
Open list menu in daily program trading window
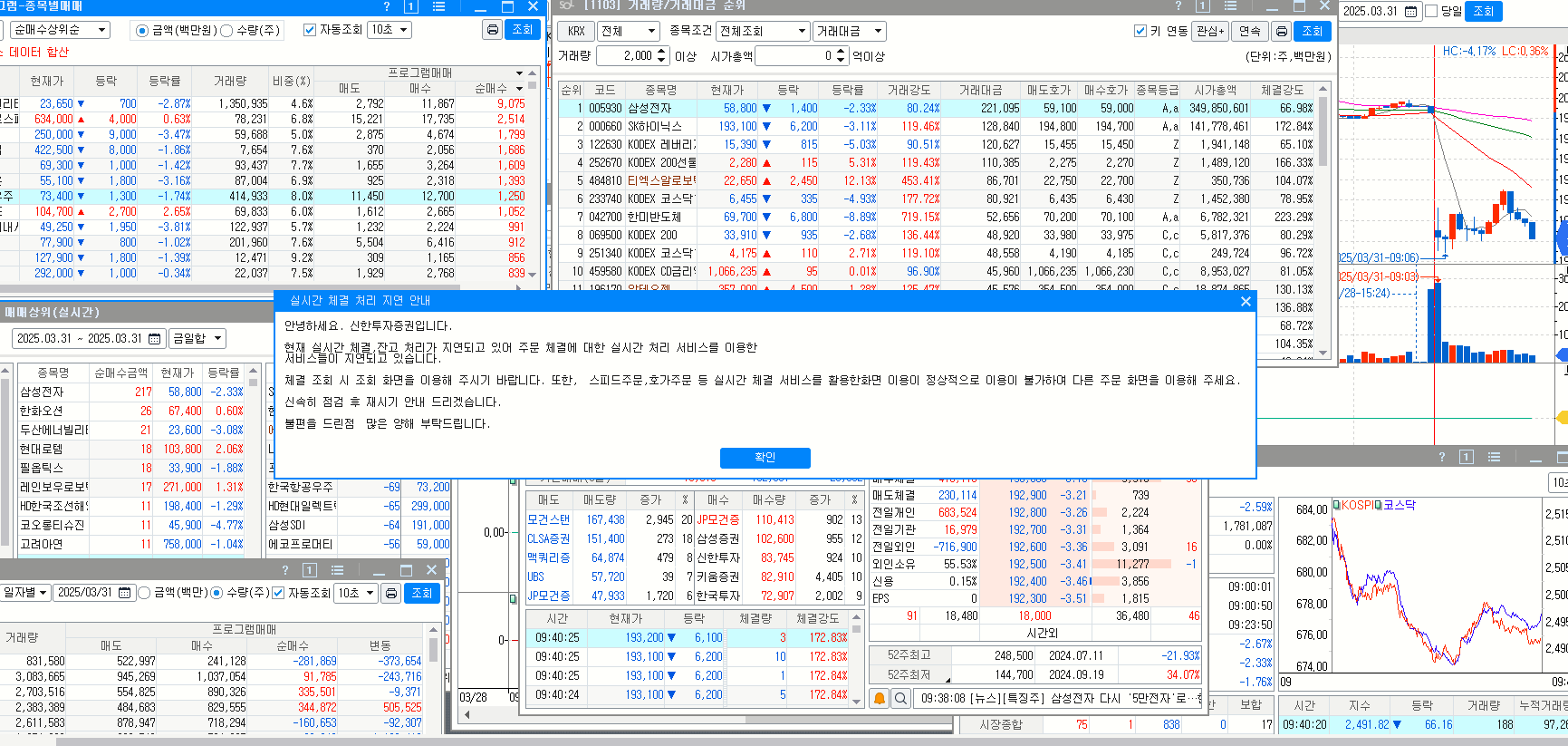[x=338, y=570]
